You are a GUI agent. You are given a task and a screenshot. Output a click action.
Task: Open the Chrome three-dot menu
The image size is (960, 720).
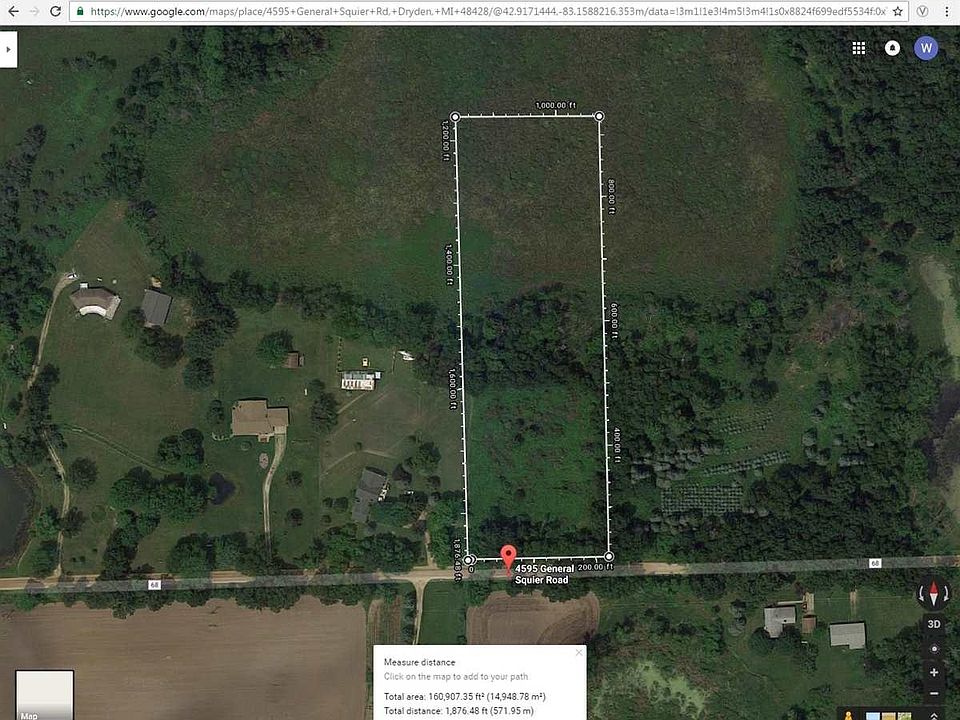(x=947, y=11)
